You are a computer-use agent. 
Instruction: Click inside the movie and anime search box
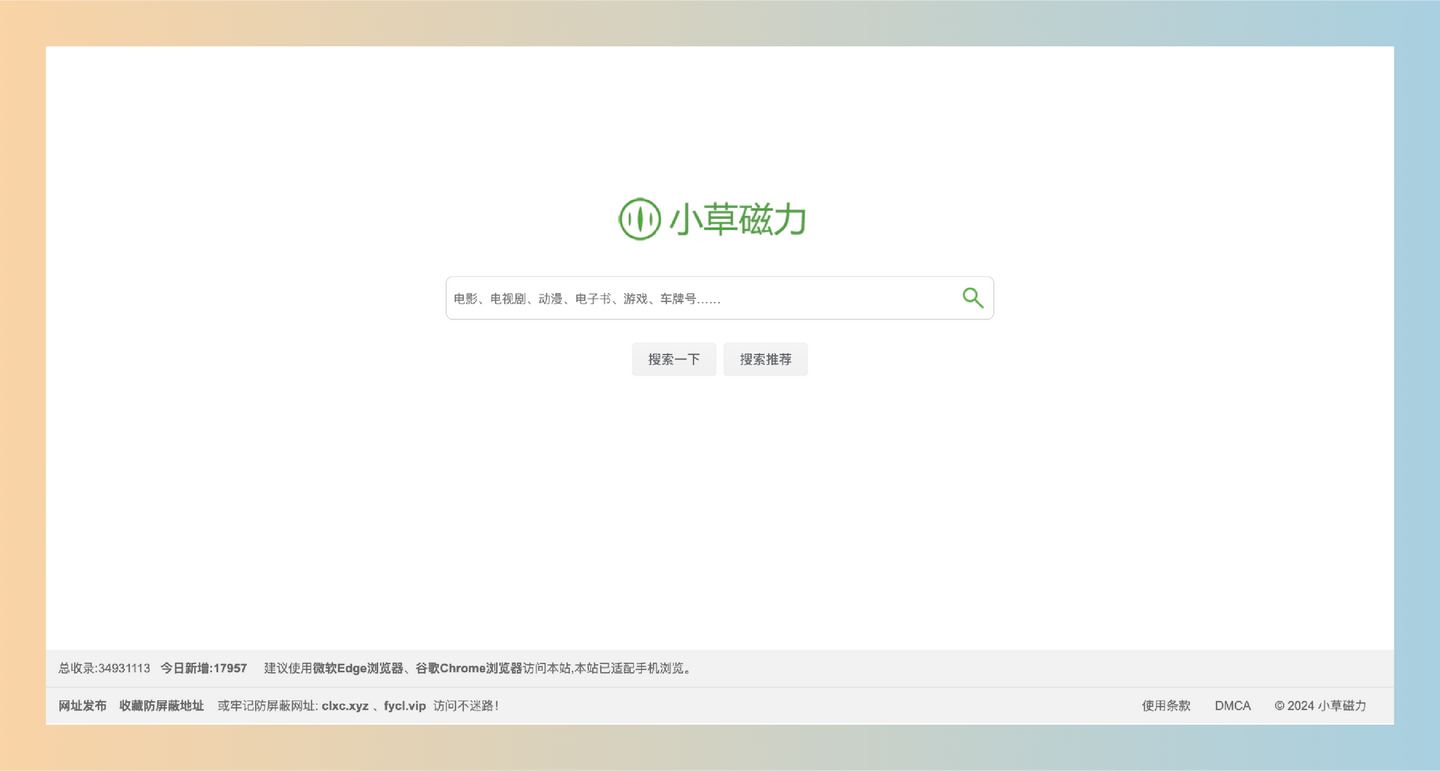pos(700,297)
